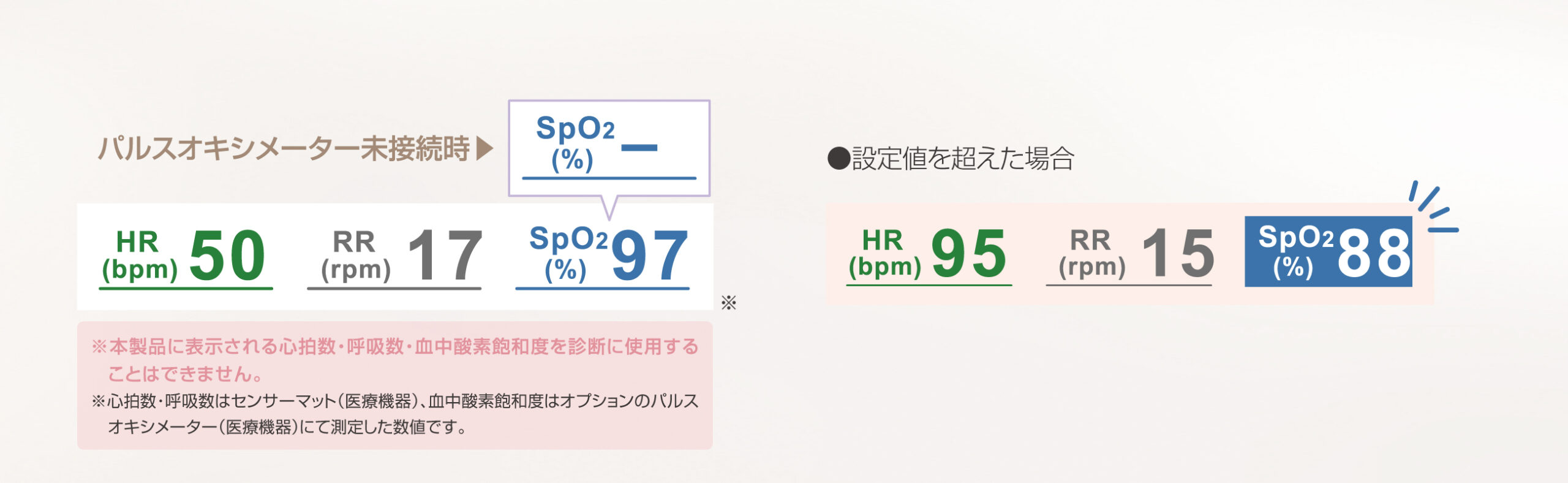Select the green HR (bpm) label beside 50
The height and width of the screenshot is (483, 1568).
(139, 256)
